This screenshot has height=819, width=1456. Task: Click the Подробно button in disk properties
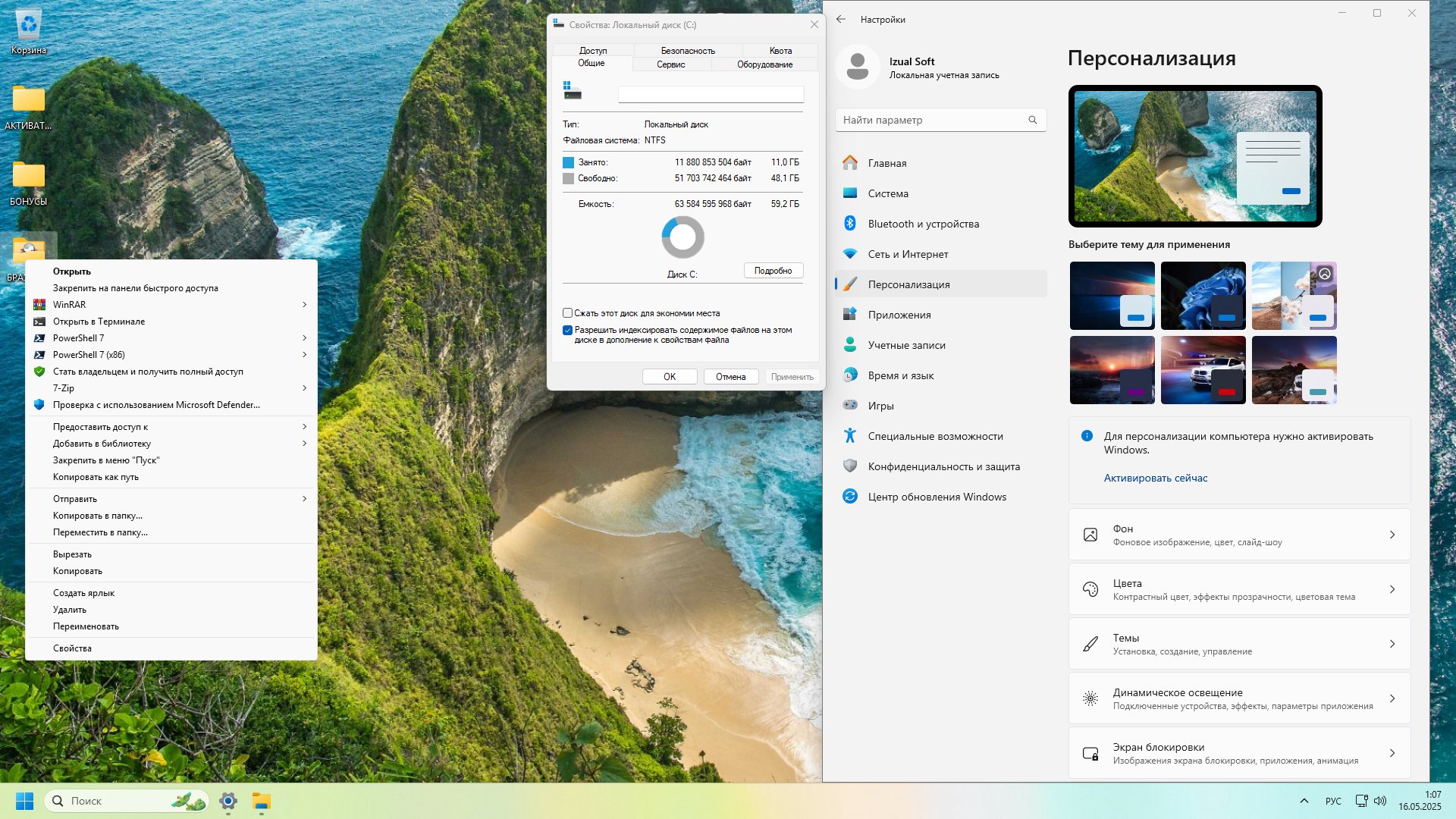[773, 271]
